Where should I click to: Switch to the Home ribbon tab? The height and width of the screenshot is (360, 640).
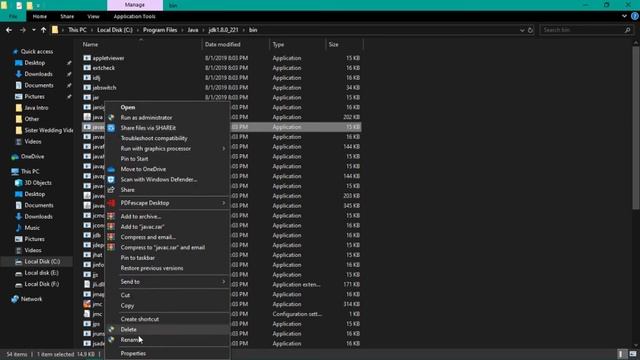point(40,16)
